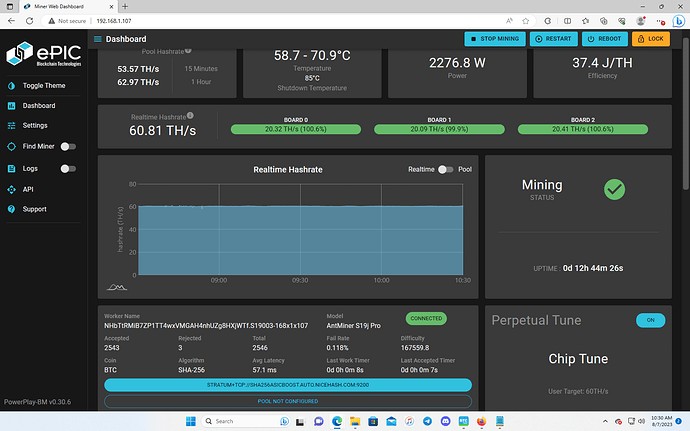Click the LOCK button
This screenshot has height=431, width=690.
[651, 39]
